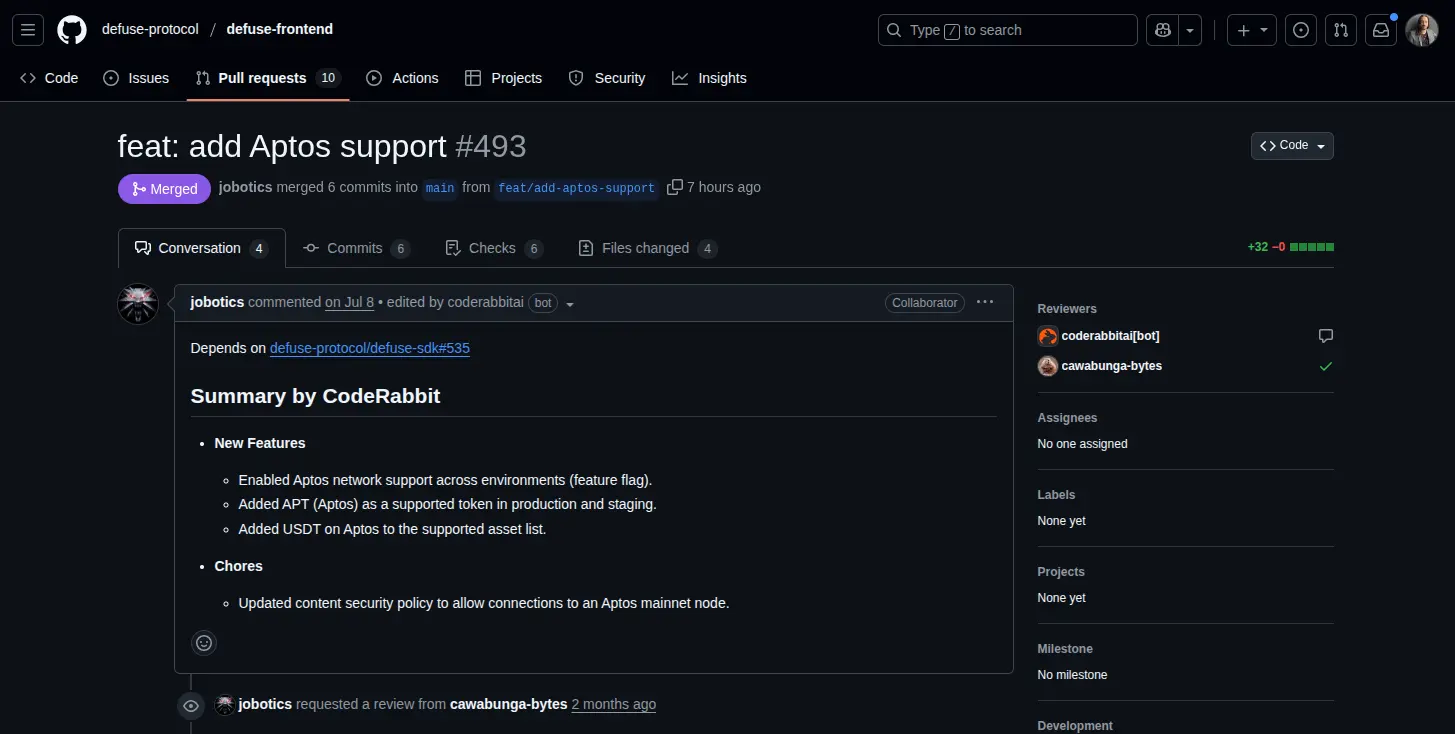Open the defuse-protocol organization link
Screen dimensions: 1455x734
click(x=150, y=29)
